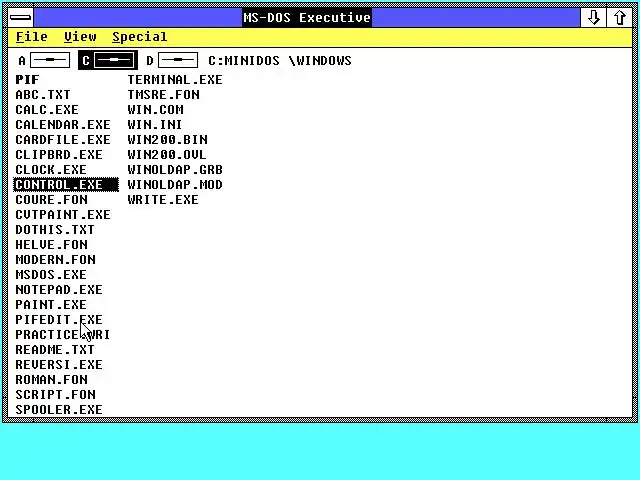Open the Special menu
The image size is (640, 480).
coord(140,37)
